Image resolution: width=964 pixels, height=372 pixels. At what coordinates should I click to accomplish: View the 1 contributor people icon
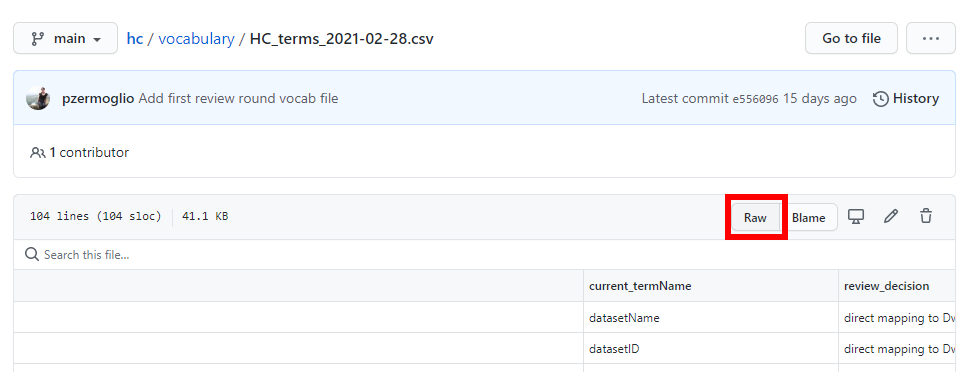pyautogui.click(x=38, y=152)
